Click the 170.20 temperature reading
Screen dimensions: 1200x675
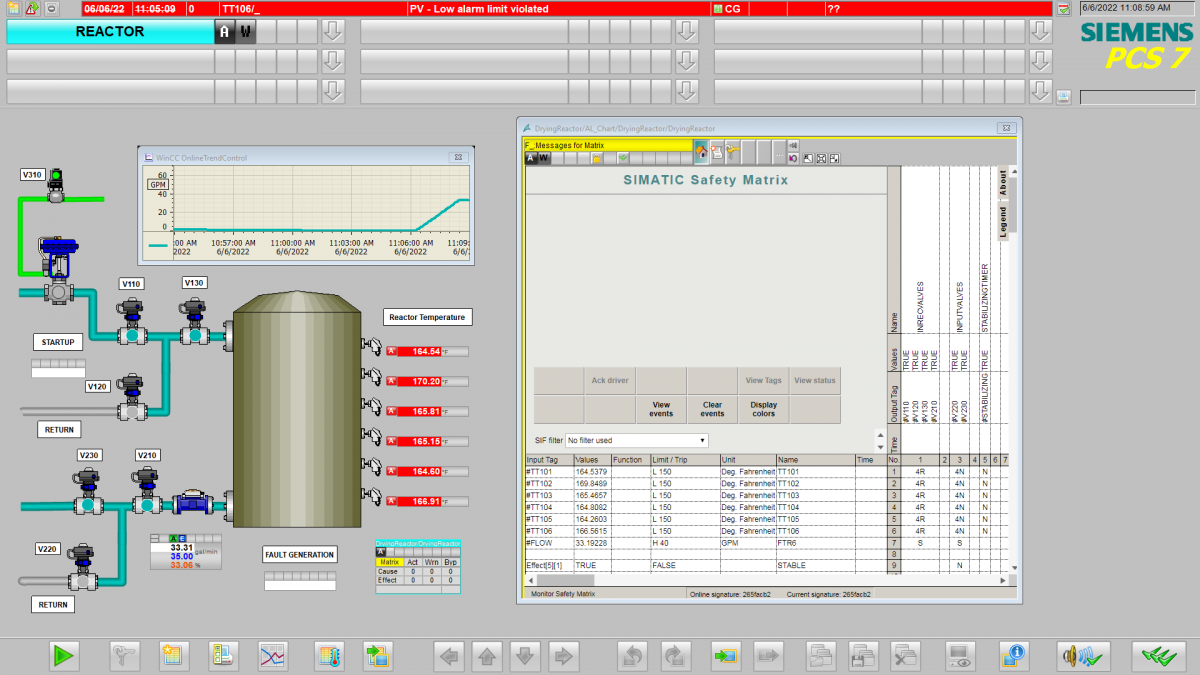[x=420, y=381]
